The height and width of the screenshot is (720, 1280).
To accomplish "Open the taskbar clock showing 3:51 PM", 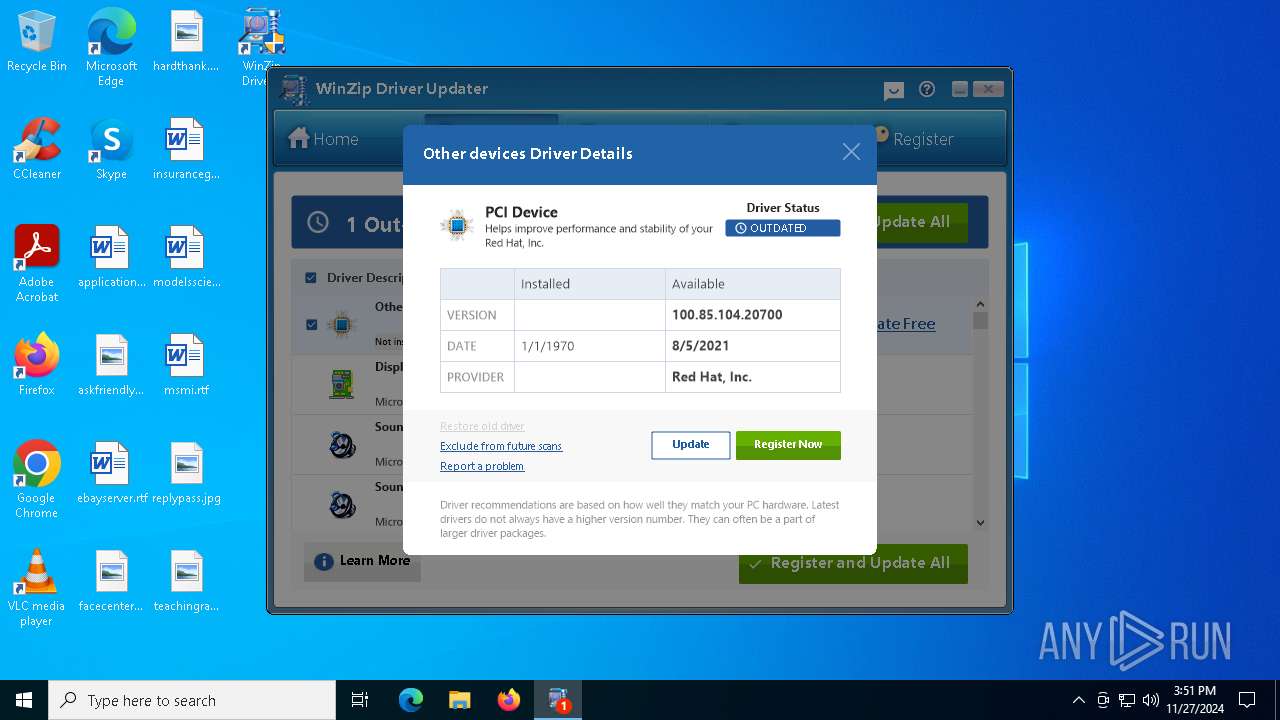I will 1194,700.
